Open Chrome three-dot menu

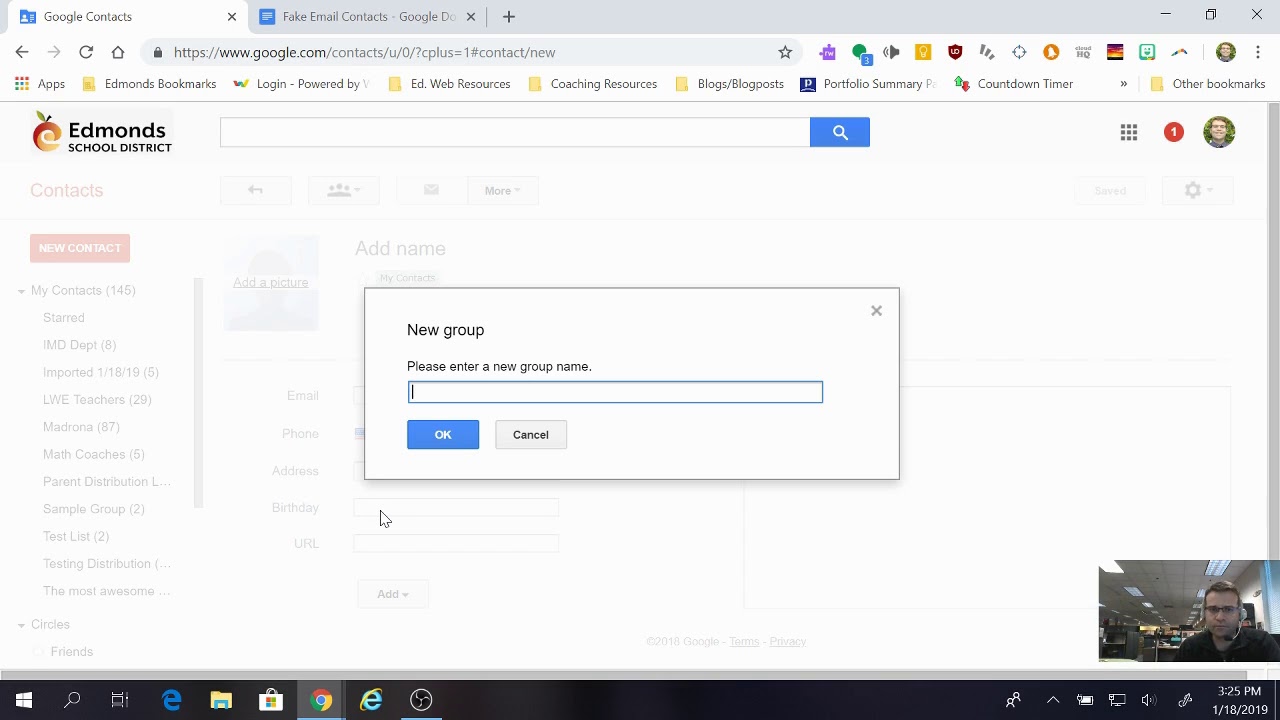pos(1258,52)
